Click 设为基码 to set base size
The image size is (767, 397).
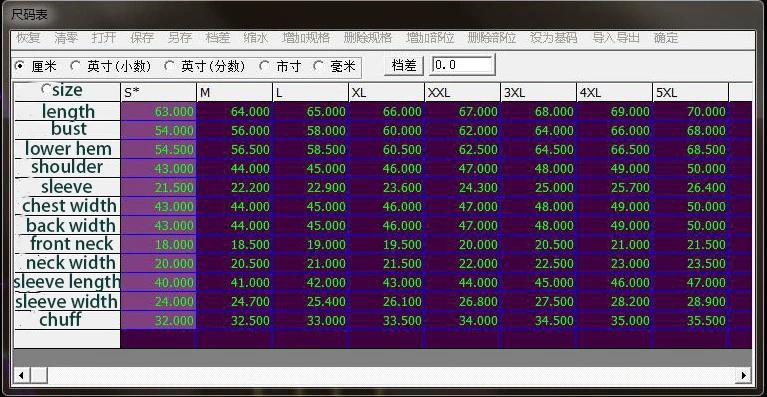[x=554, y=38]
